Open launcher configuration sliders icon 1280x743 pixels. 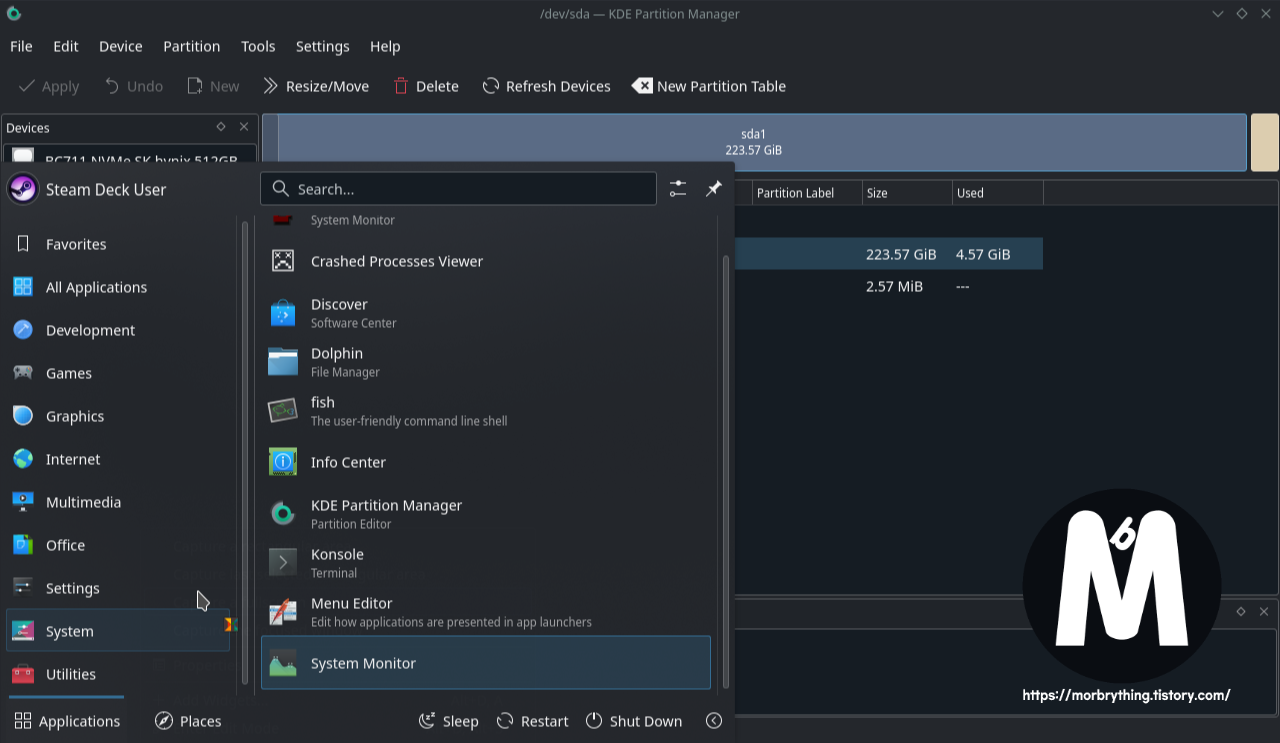pyautogui.click(x=678, y=189)
